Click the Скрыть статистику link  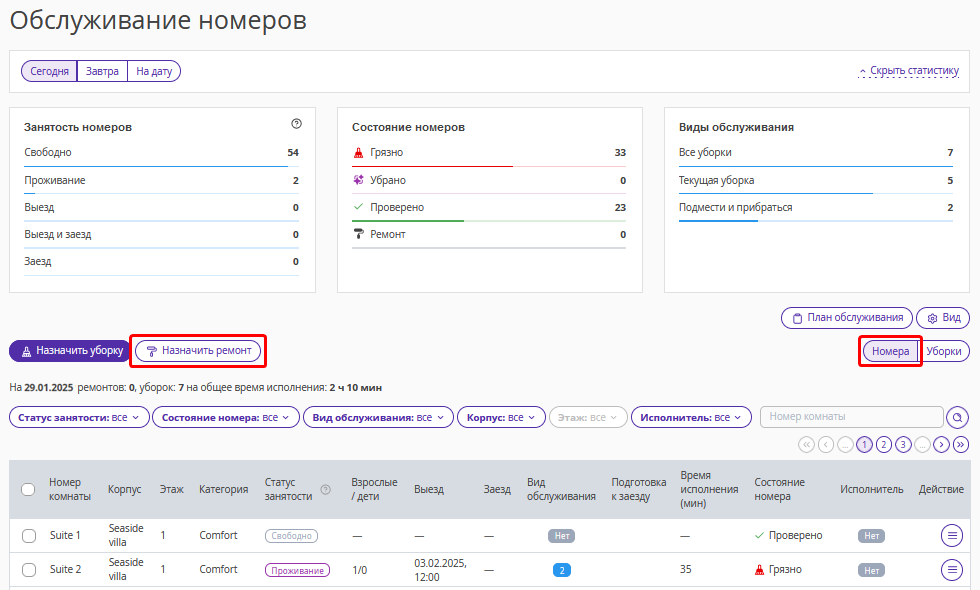point(909,71)
